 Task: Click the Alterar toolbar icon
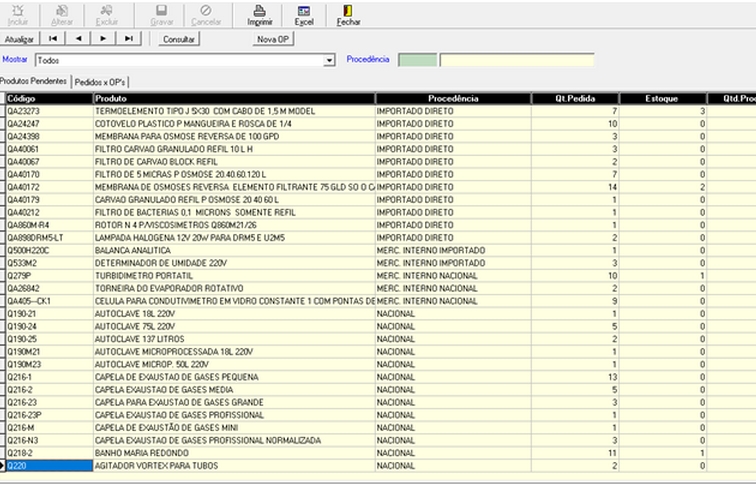[x=62, y=15]
